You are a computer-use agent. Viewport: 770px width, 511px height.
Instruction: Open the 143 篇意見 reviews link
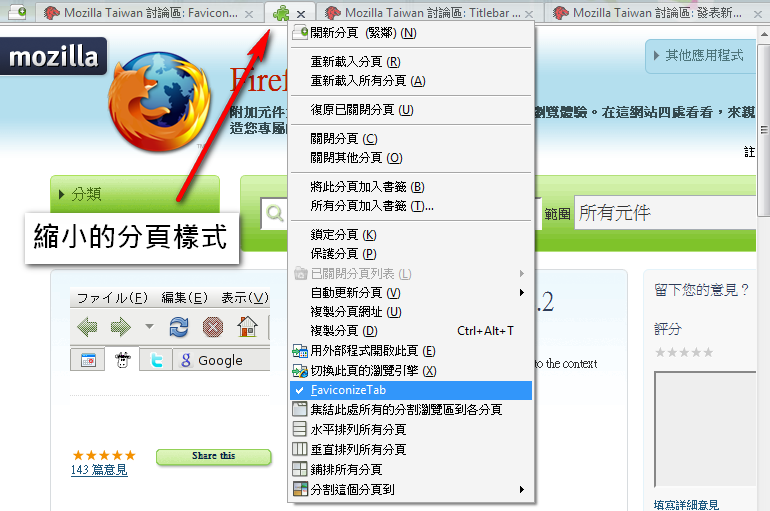[x=99, y=470]
